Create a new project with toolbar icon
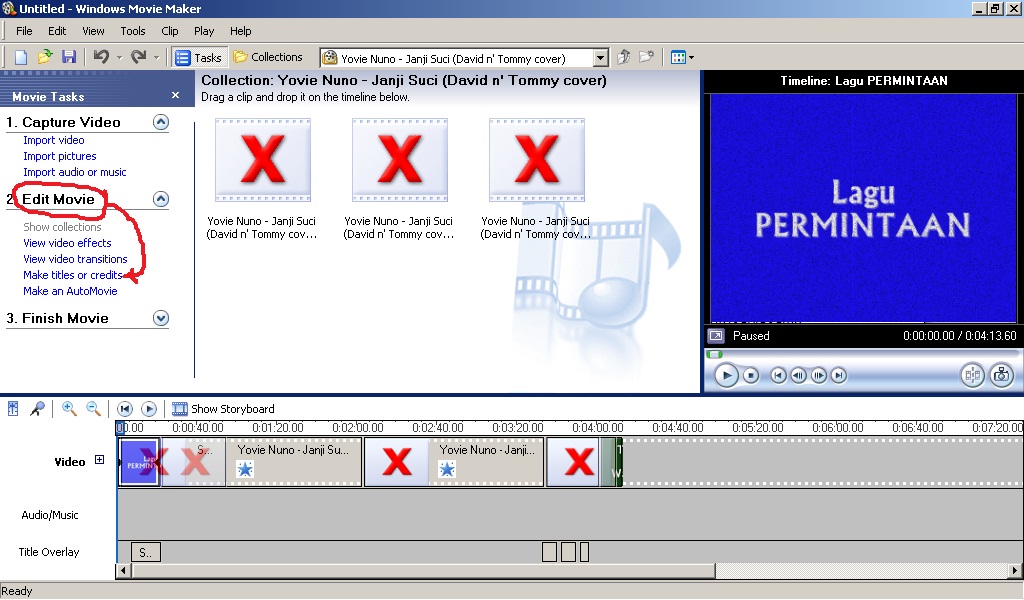This screenshot has height=600, width=1024. click(21, 57)
